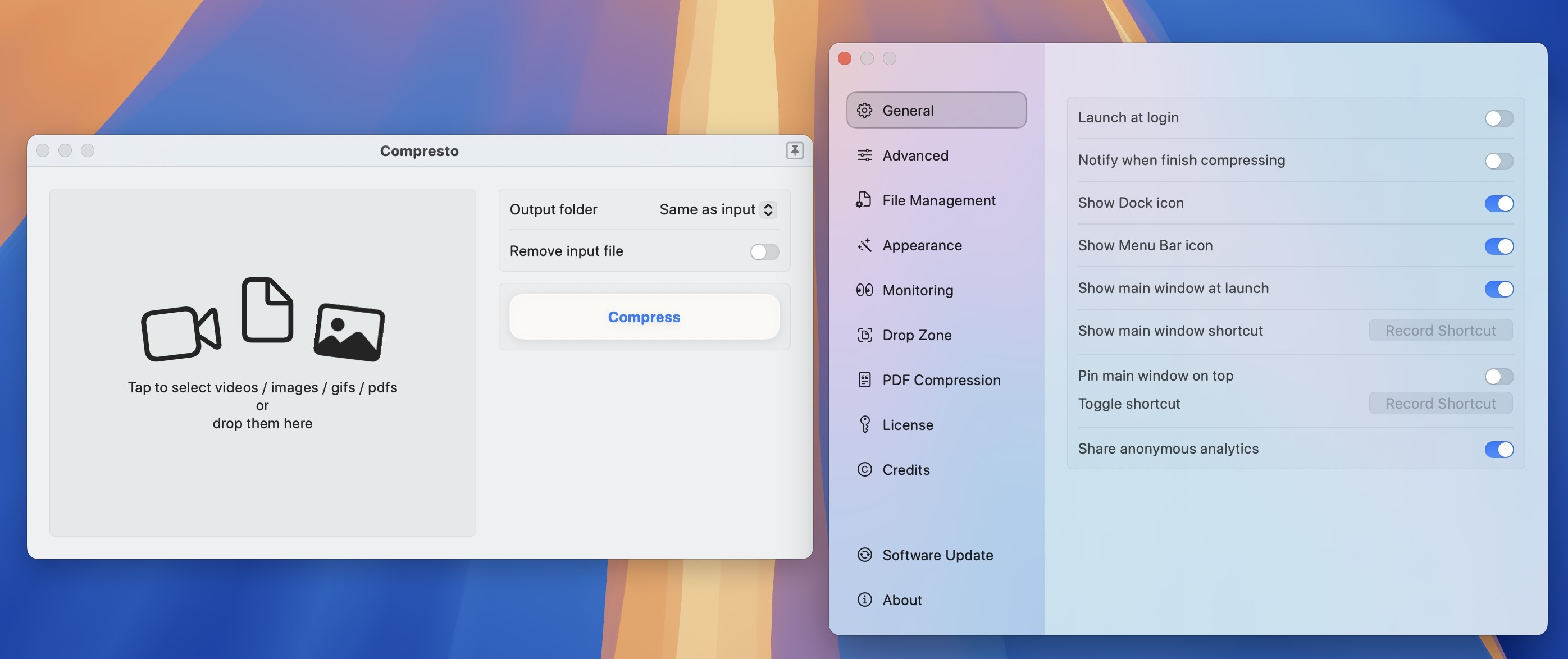The width and height of the screenshot is (1568, 659).
Task: Click the picture image icon in drop area
Action: (x=349, y=332)
